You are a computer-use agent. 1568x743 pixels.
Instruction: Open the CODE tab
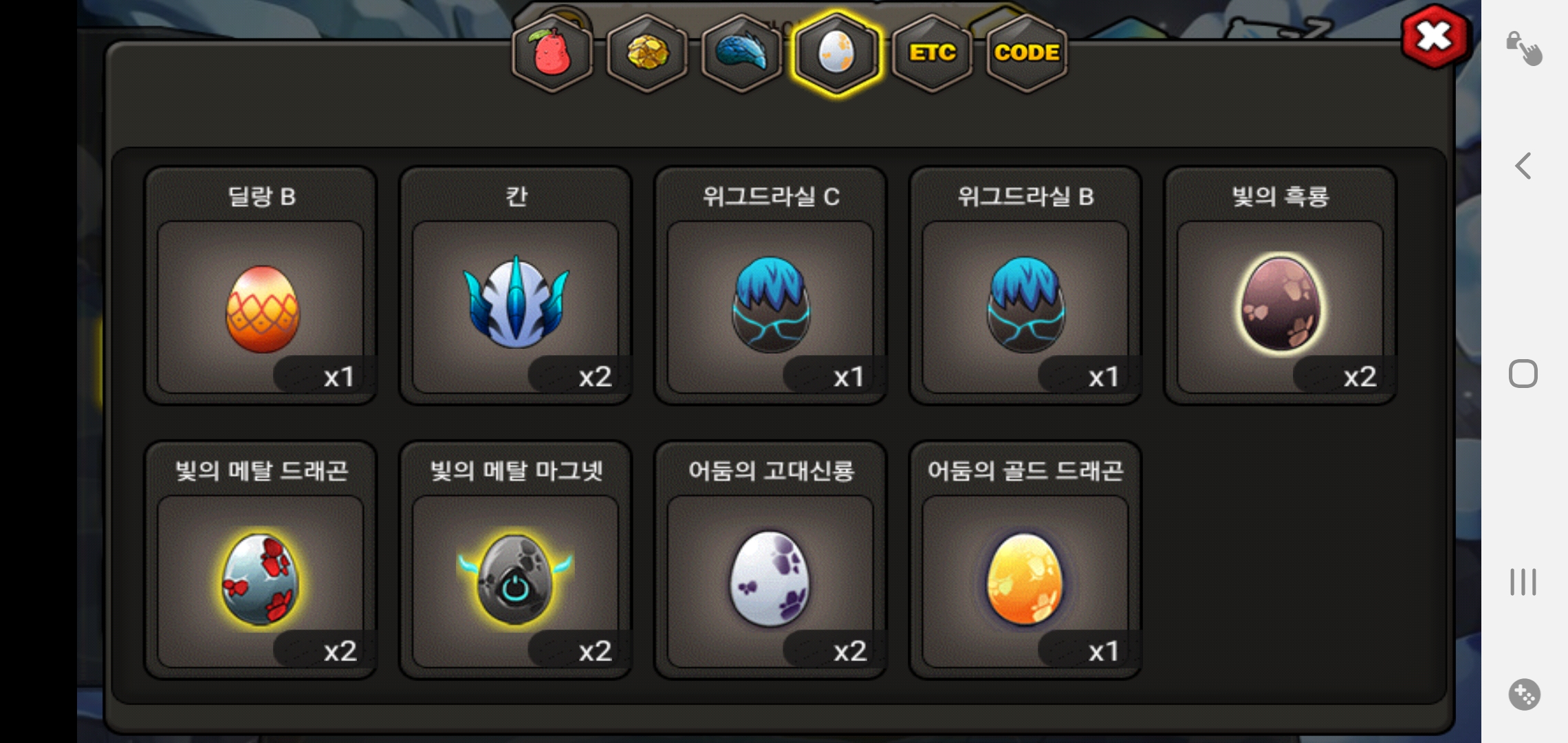1027,53
